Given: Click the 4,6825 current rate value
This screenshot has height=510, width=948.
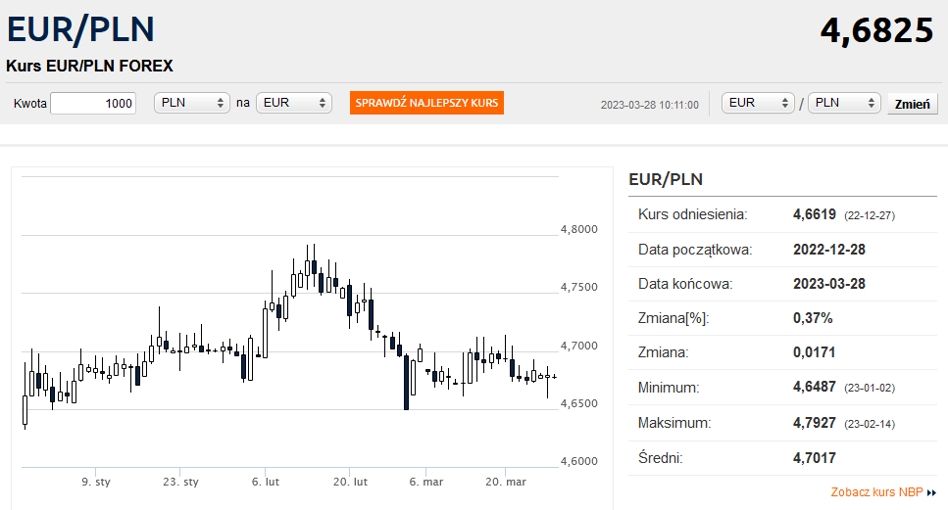Looking at the screenshot, I should click(877, 30).
